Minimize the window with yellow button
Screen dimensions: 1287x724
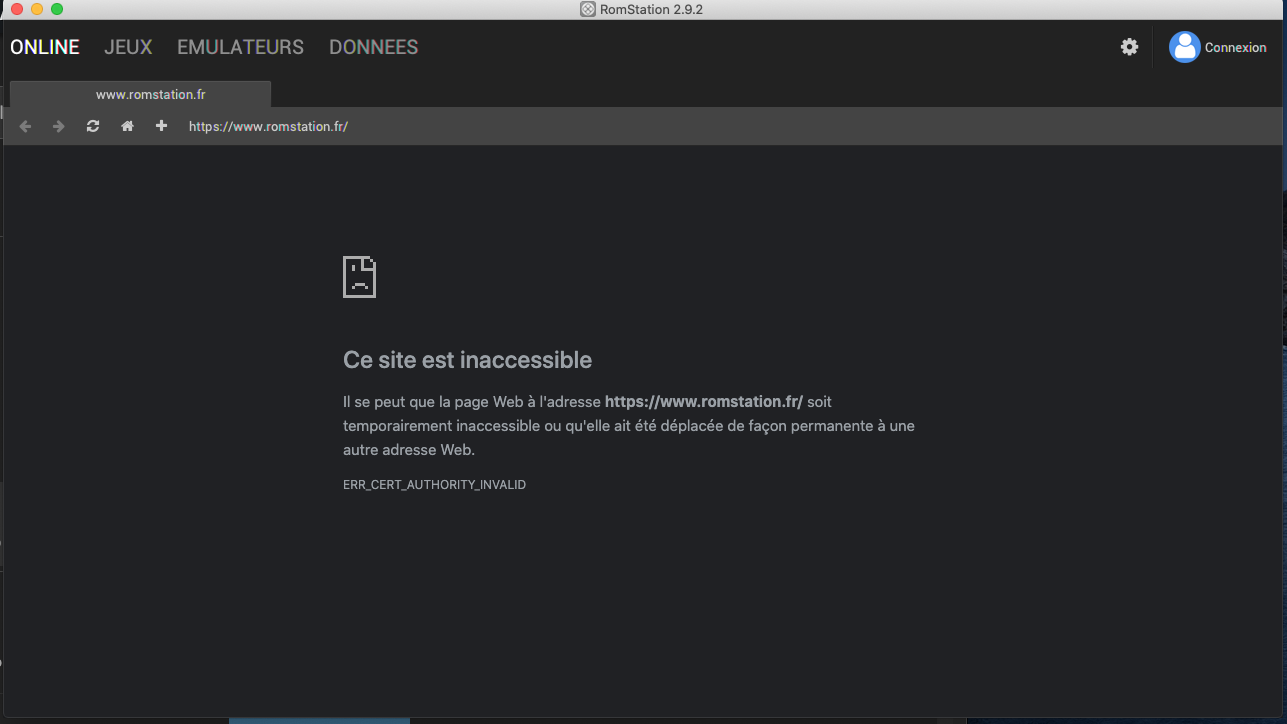(37, 9)
